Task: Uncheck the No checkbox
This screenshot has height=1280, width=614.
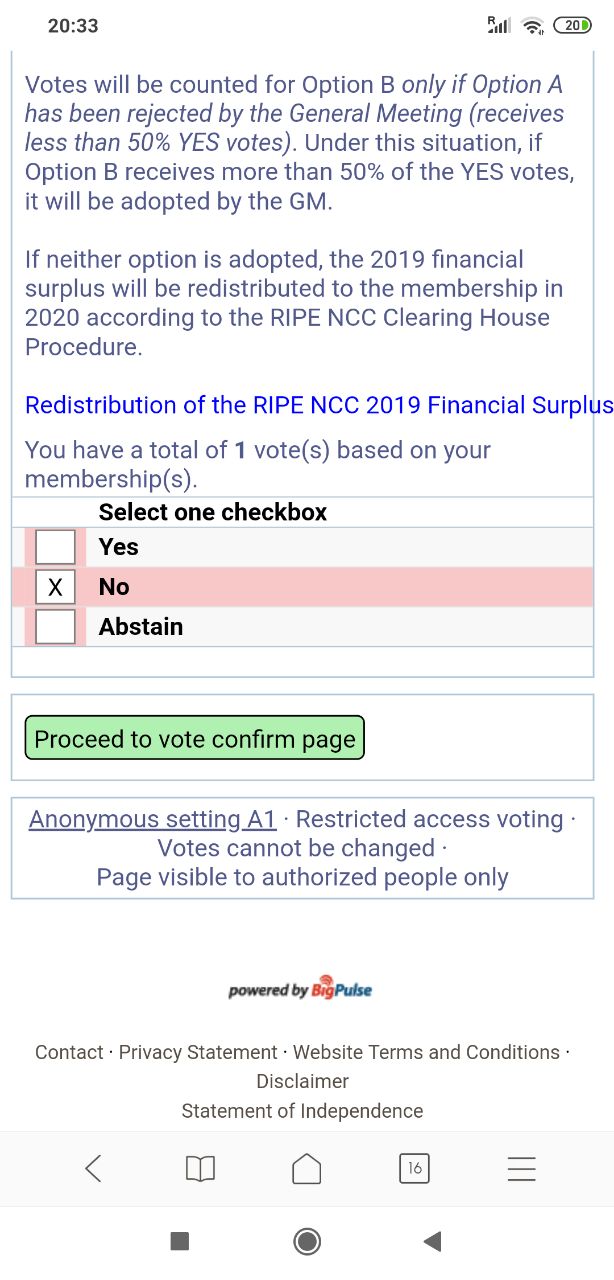Action: (55, 587)
